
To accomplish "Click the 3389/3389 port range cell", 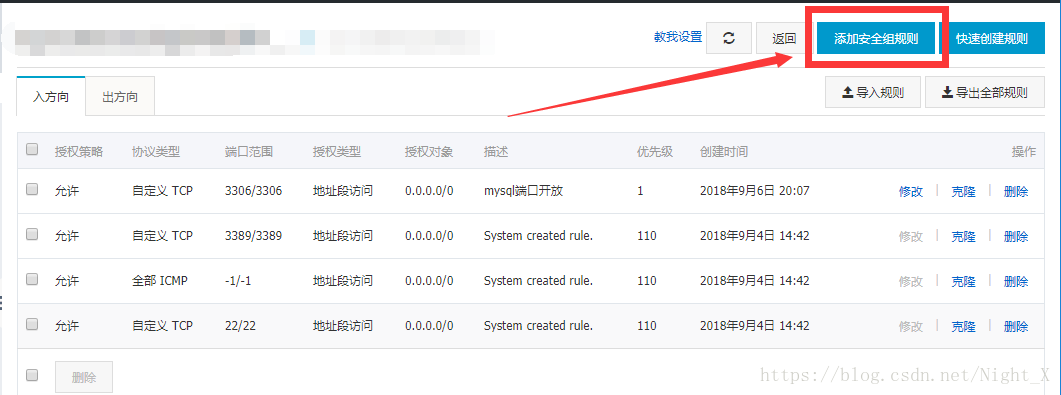I will (253, 236).
